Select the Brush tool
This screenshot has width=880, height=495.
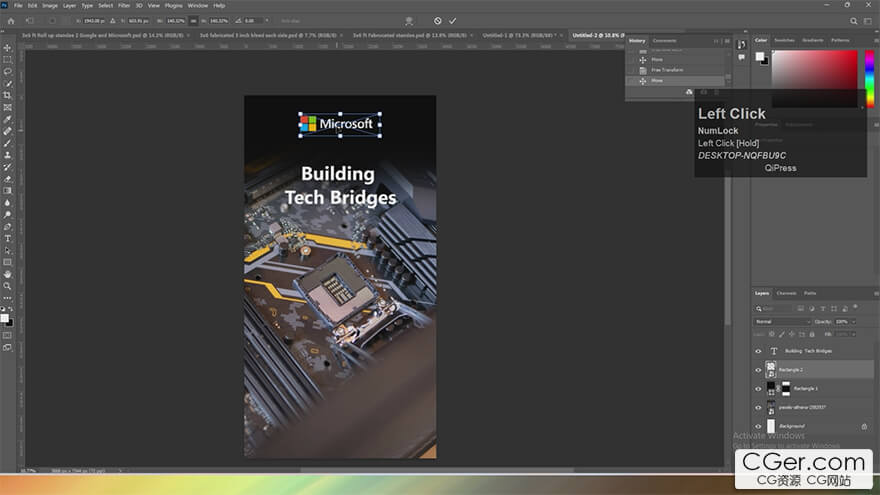coord(7,143)
